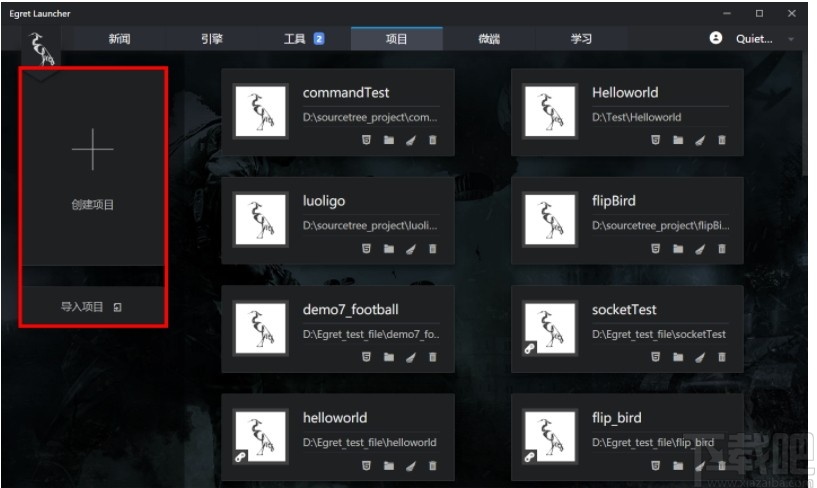817x488 pixels.
Task: Click HTML5 icon on D:\Egret_test_file\helloworld card
Action: 366,466
